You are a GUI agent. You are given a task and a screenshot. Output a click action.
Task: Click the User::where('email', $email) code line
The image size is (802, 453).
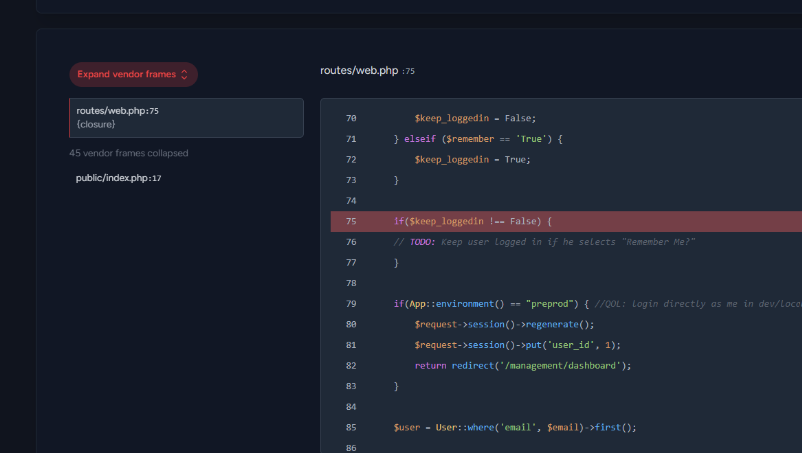pos(515,427)
